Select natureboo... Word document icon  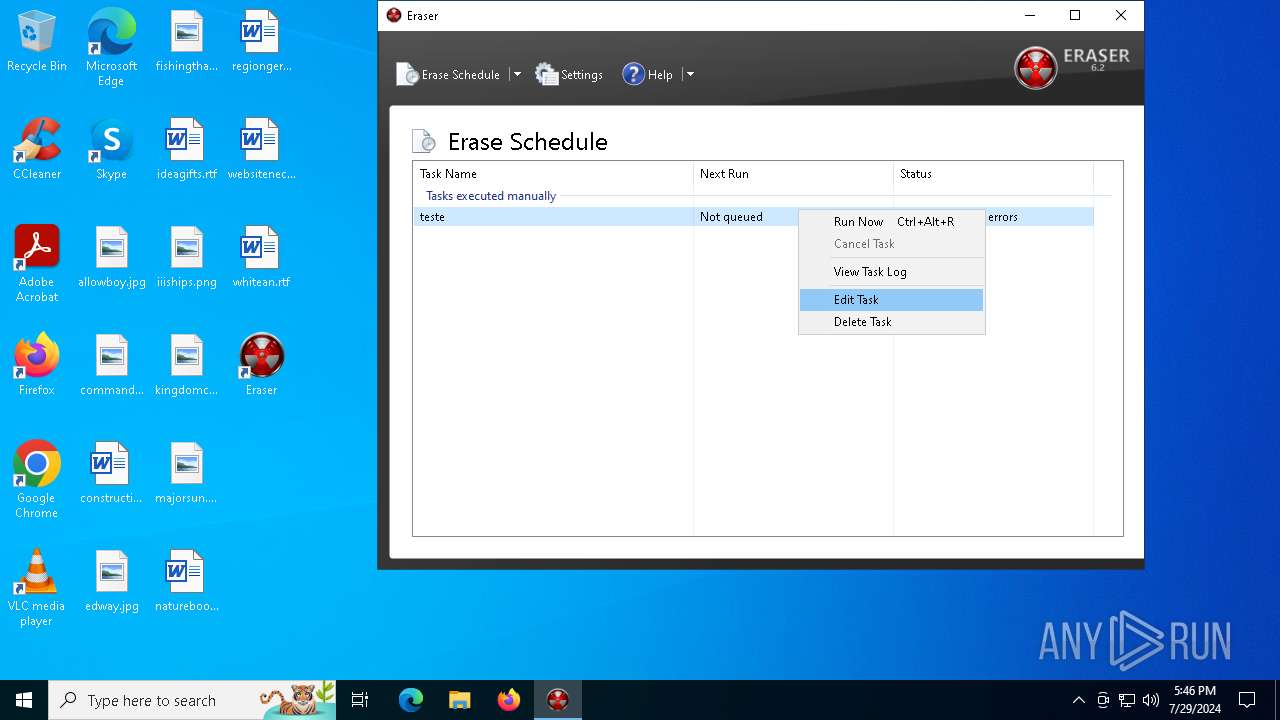coord(187,582)
